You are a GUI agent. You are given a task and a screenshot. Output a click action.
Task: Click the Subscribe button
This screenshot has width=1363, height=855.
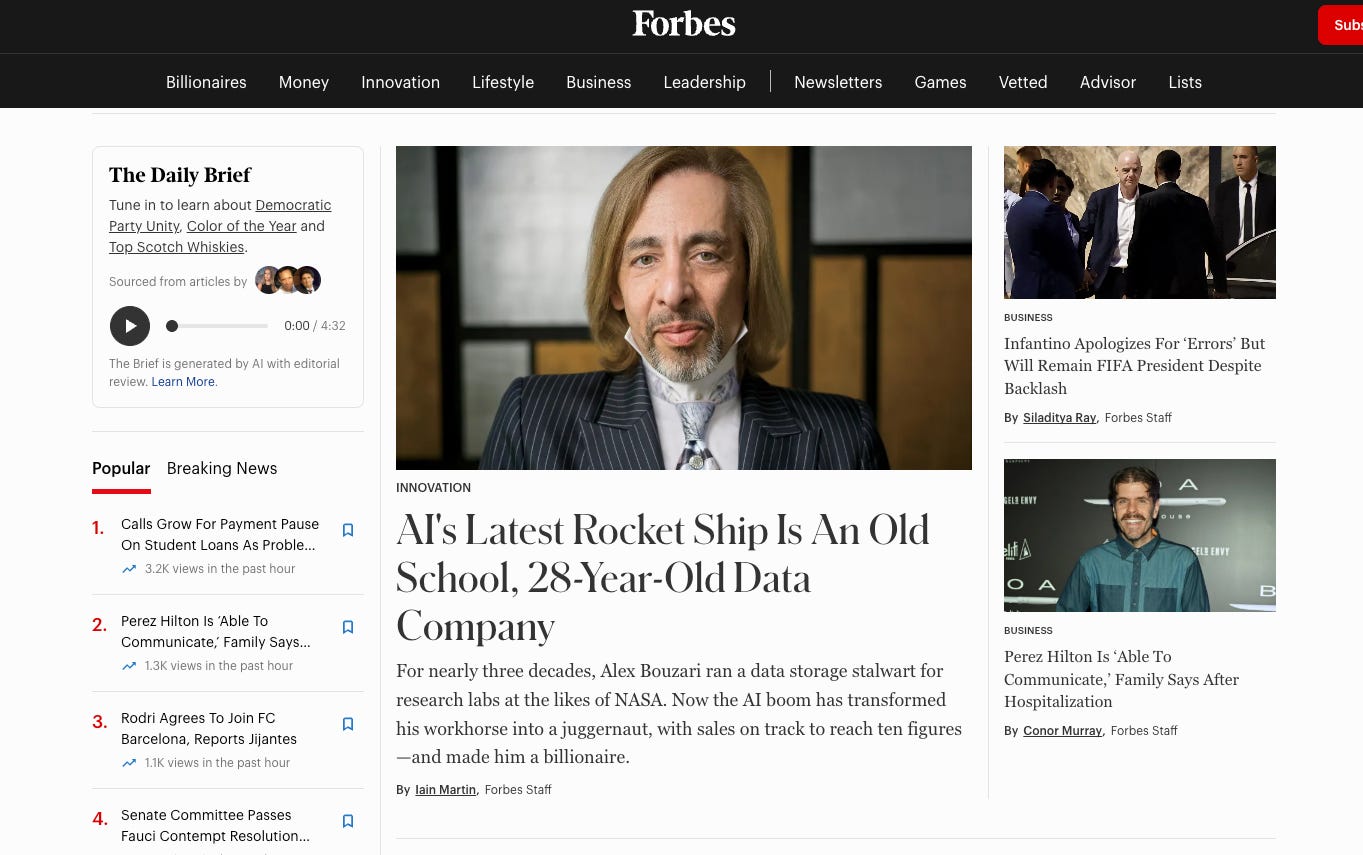tap(1342, 25)
